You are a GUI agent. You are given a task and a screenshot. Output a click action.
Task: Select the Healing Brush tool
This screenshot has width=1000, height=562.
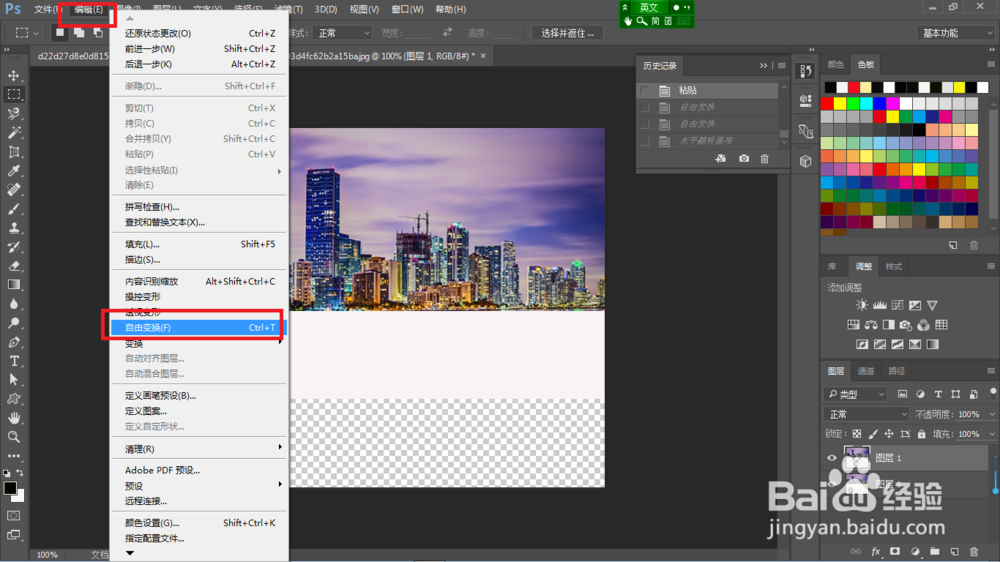pos(13,189)
